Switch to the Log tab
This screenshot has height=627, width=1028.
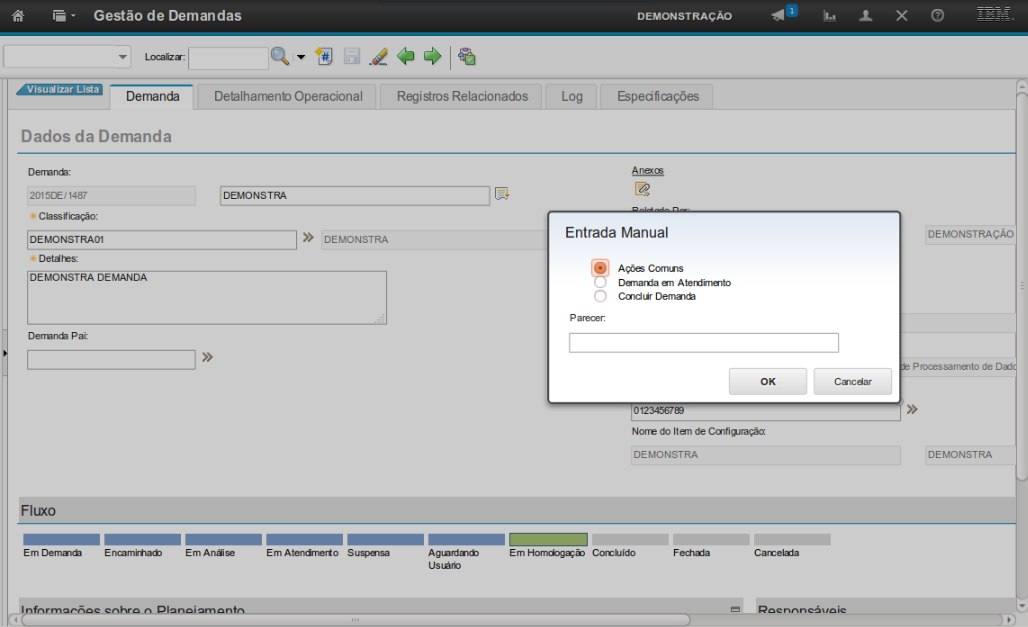tap(572, 96)
